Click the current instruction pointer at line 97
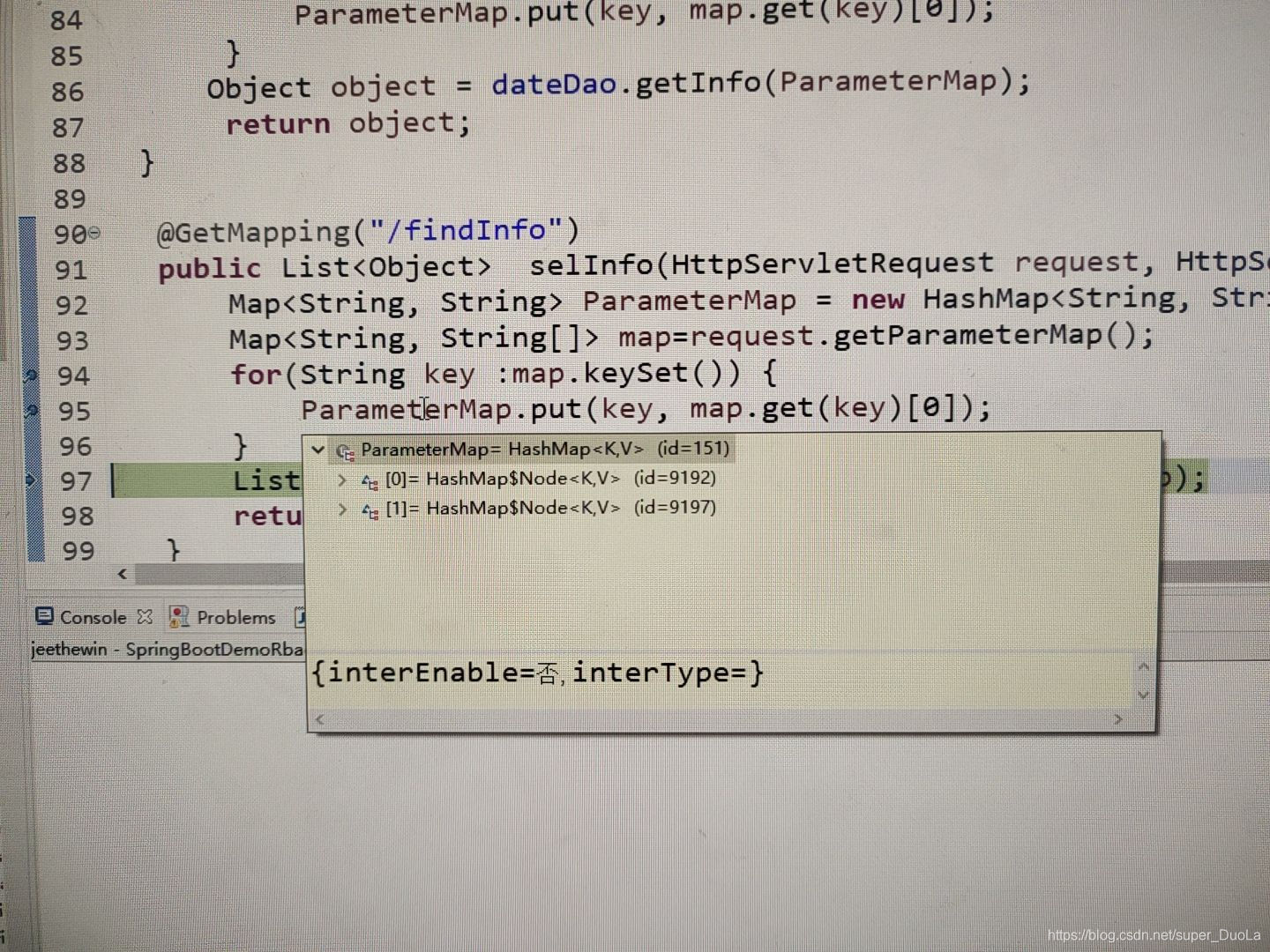This screenshot has height=952, width=1270. tap(32, 480)
